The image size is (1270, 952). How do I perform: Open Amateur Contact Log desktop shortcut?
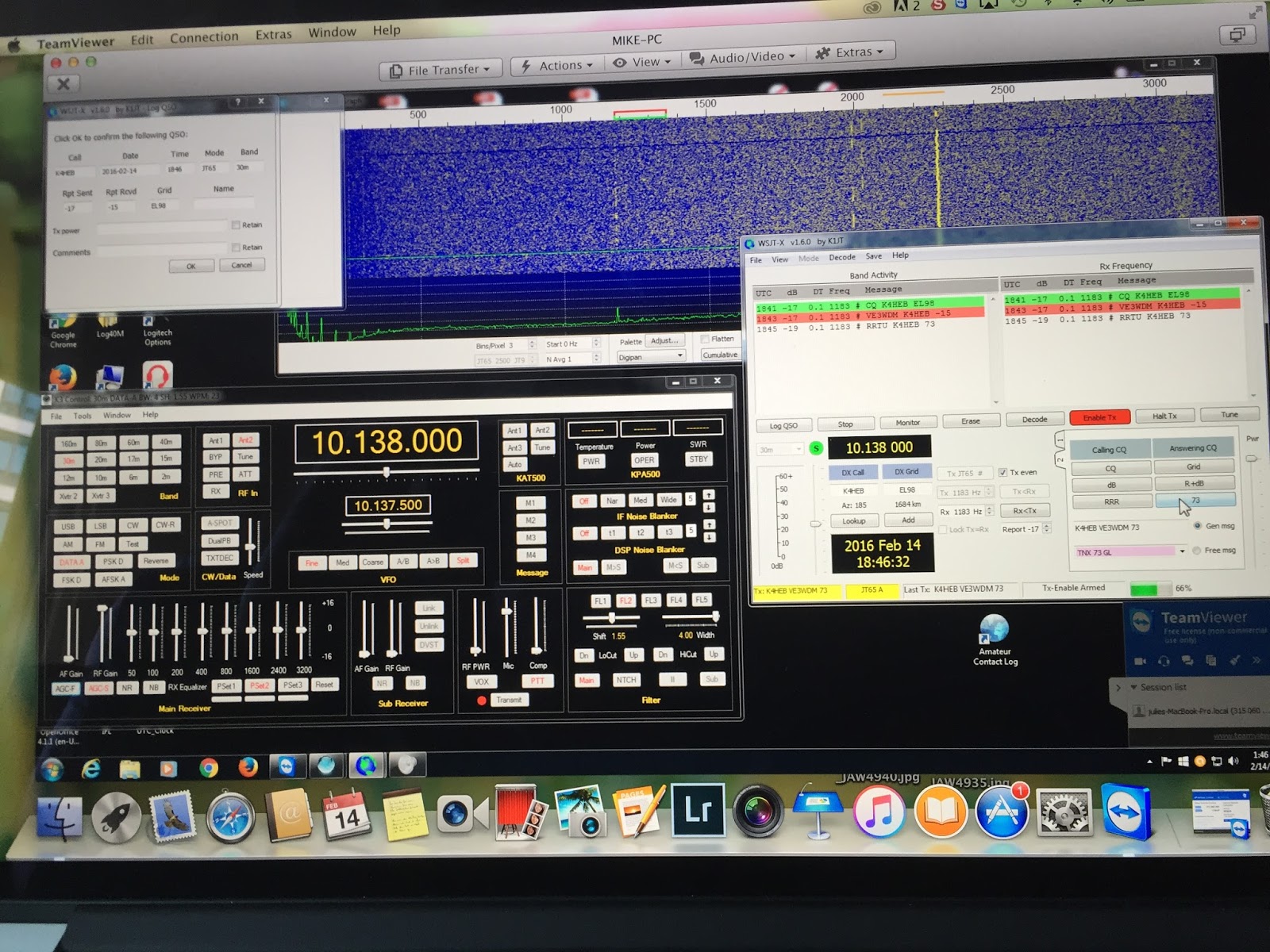click(995, 639)
